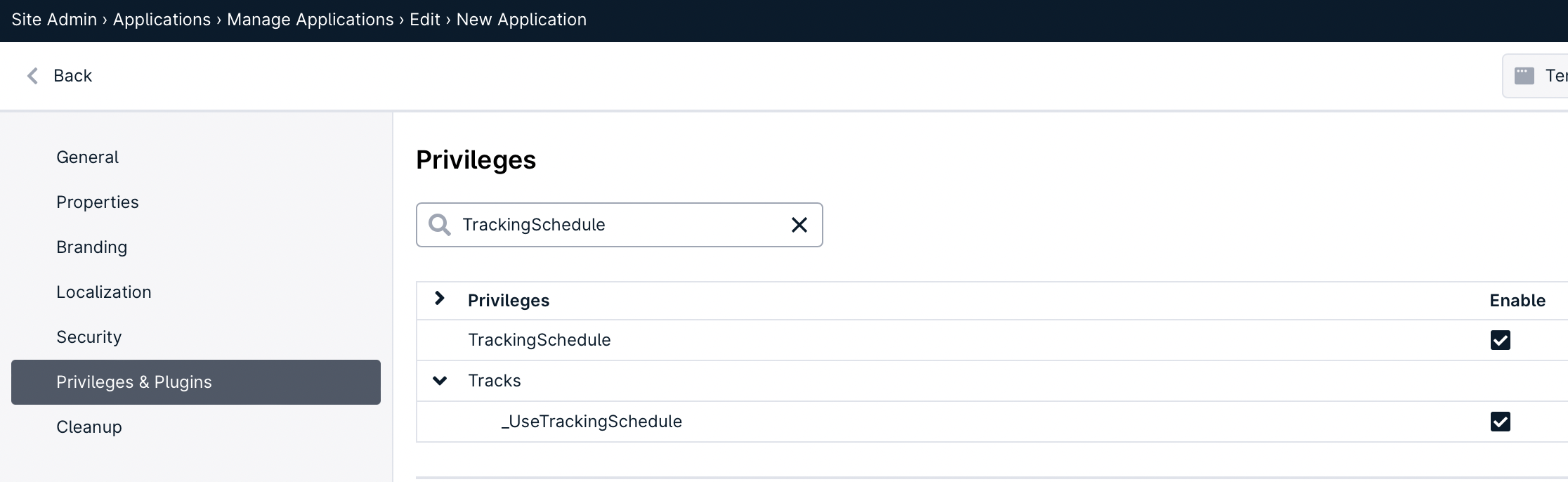
Task: Select the TrackingSchedule privilege row
Action: [x=992, y=340]
